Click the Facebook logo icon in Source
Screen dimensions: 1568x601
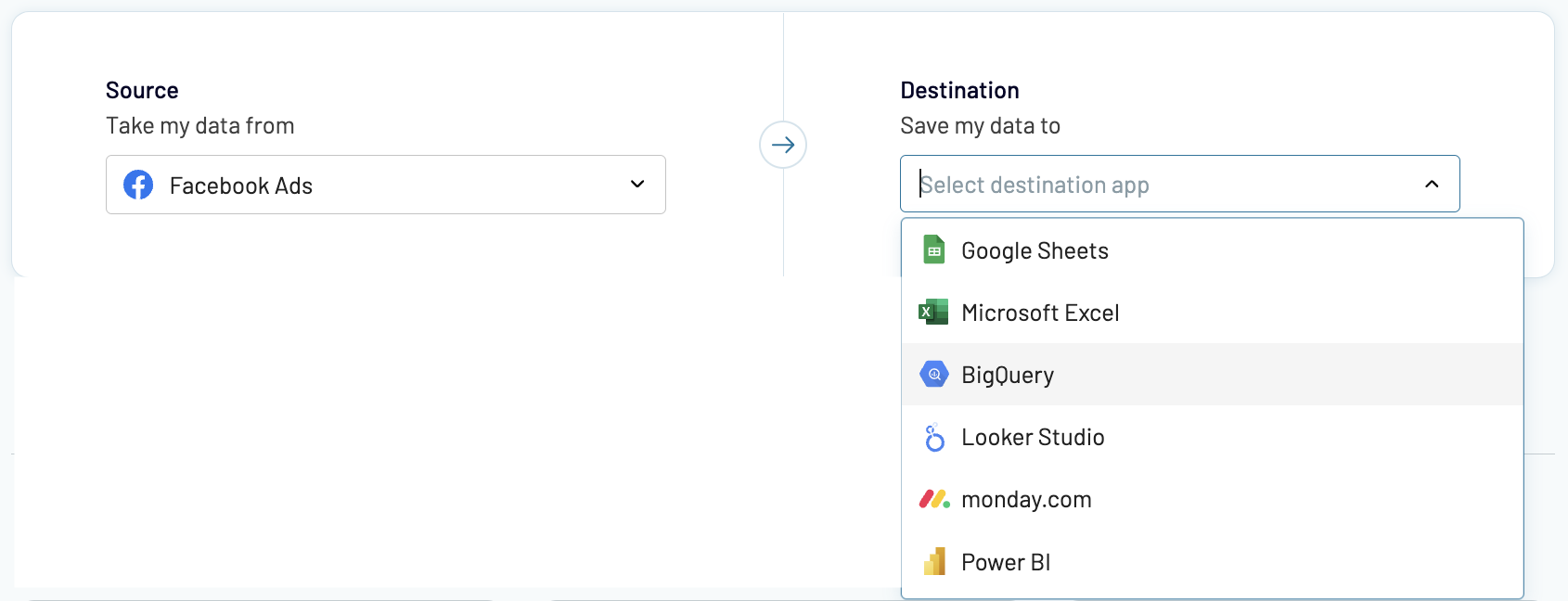coord(138,185)
